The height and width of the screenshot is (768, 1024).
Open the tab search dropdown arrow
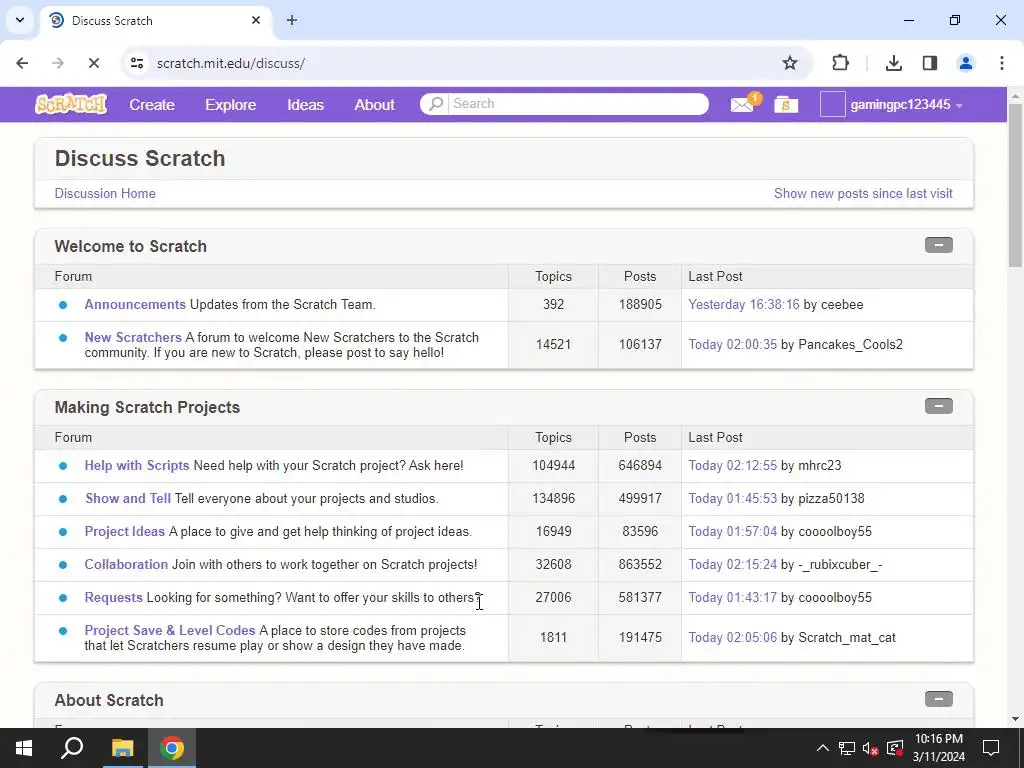coord(20,20)
